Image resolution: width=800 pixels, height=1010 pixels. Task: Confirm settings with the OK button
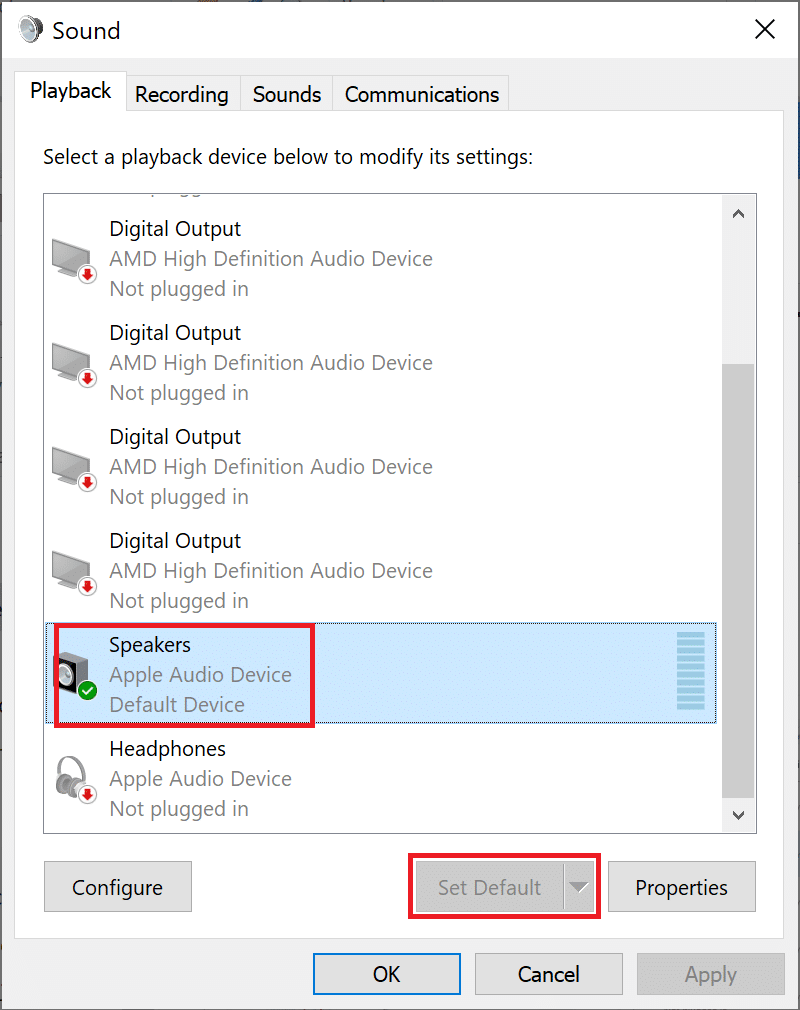pyautogui.click(x=386, y=974)
